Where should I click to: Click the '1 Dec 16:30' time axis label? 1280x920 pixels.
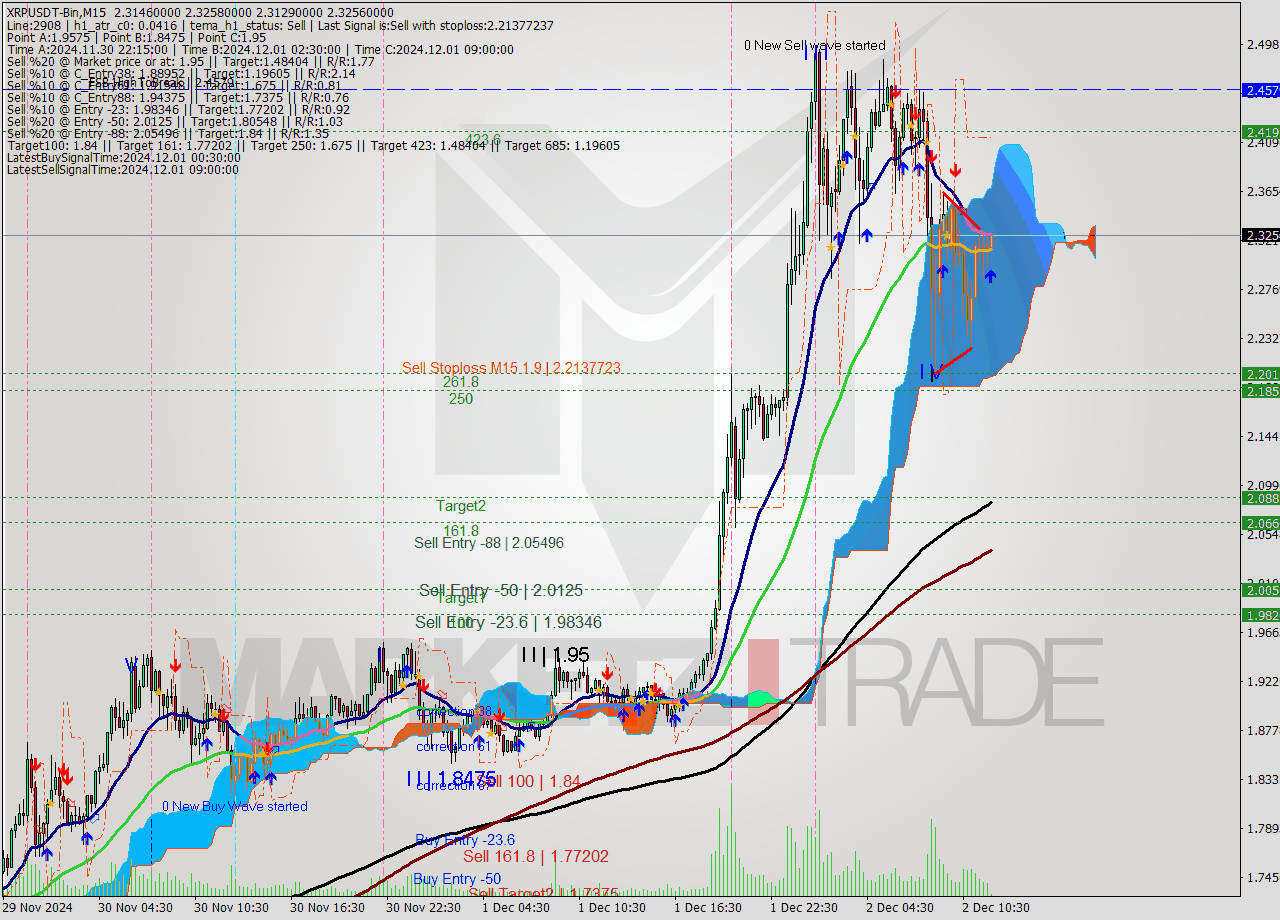708,908
